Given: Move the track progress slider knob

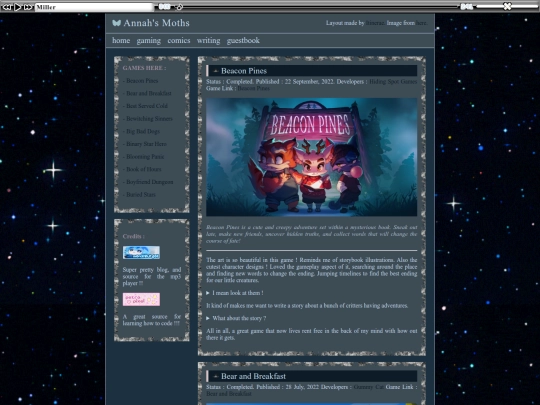Looking at the screenshot, I should point(179,7).
